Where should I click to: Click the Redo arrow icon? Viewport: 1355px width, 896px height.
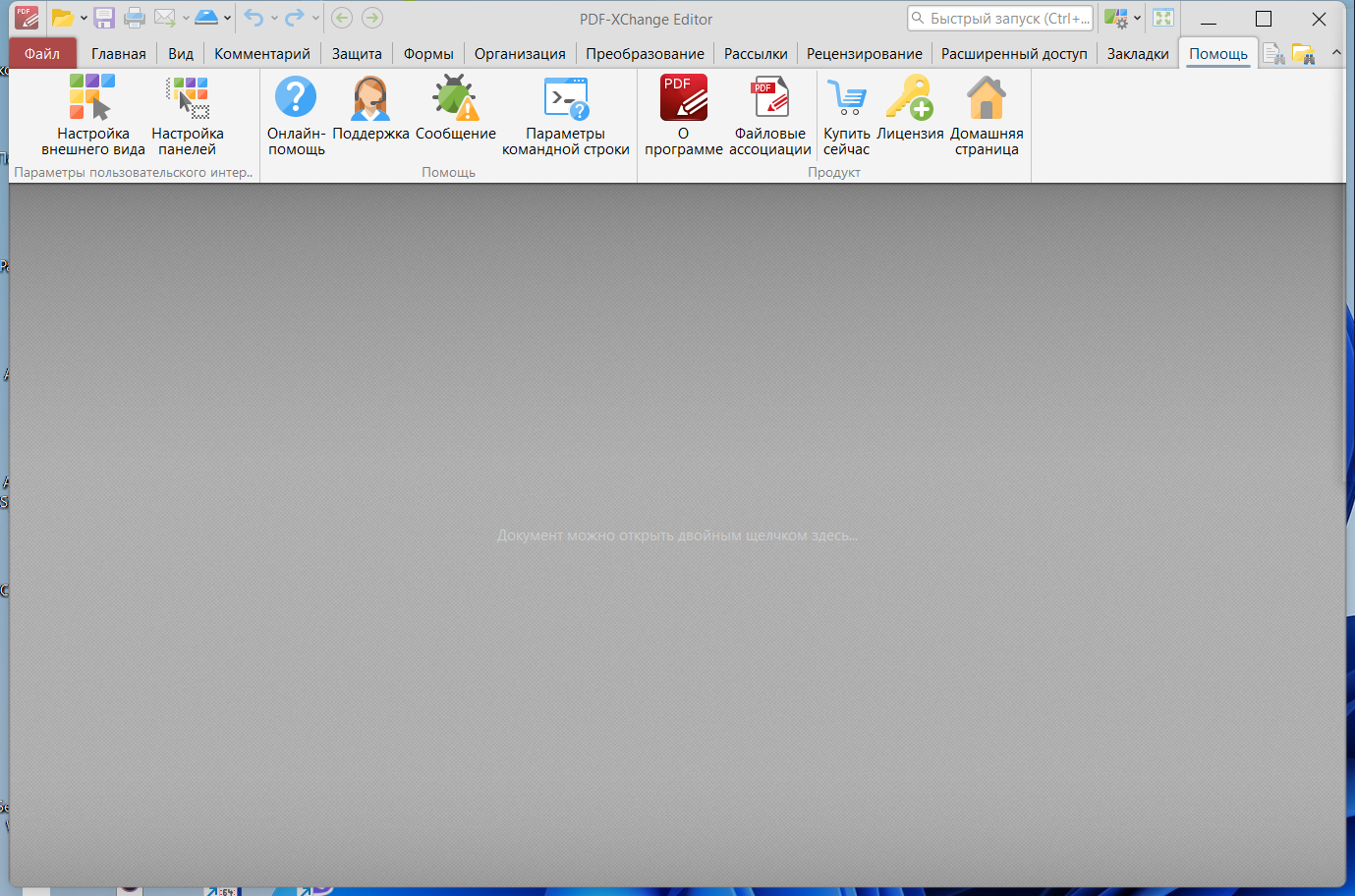[x=294, y=18]
